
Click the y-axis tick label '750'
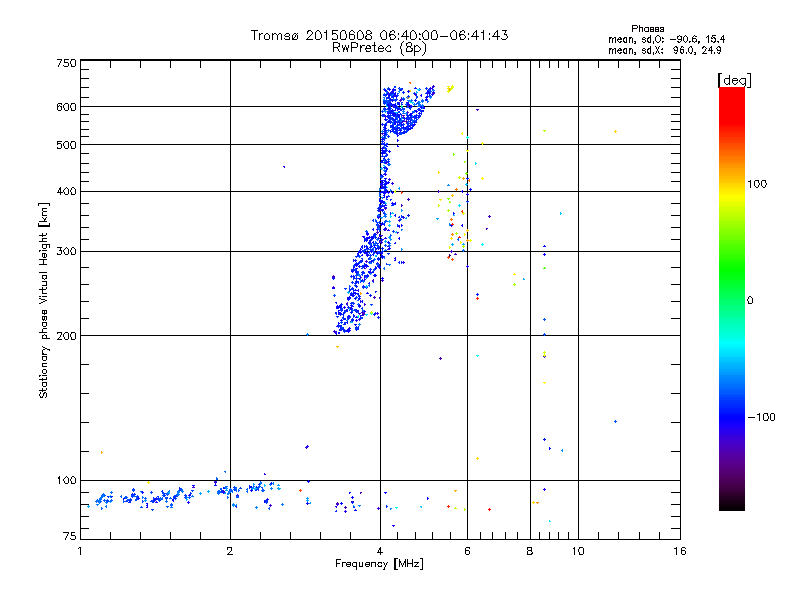(66, 63)
